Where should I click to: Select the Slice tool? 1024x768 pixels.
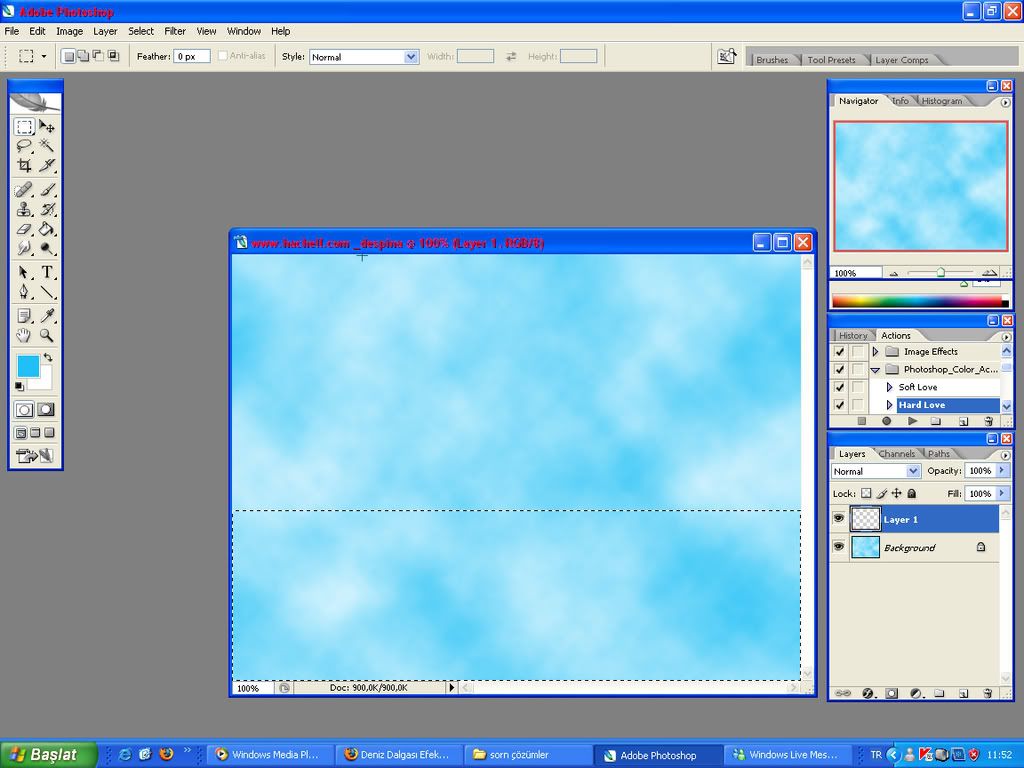point(47,165)
